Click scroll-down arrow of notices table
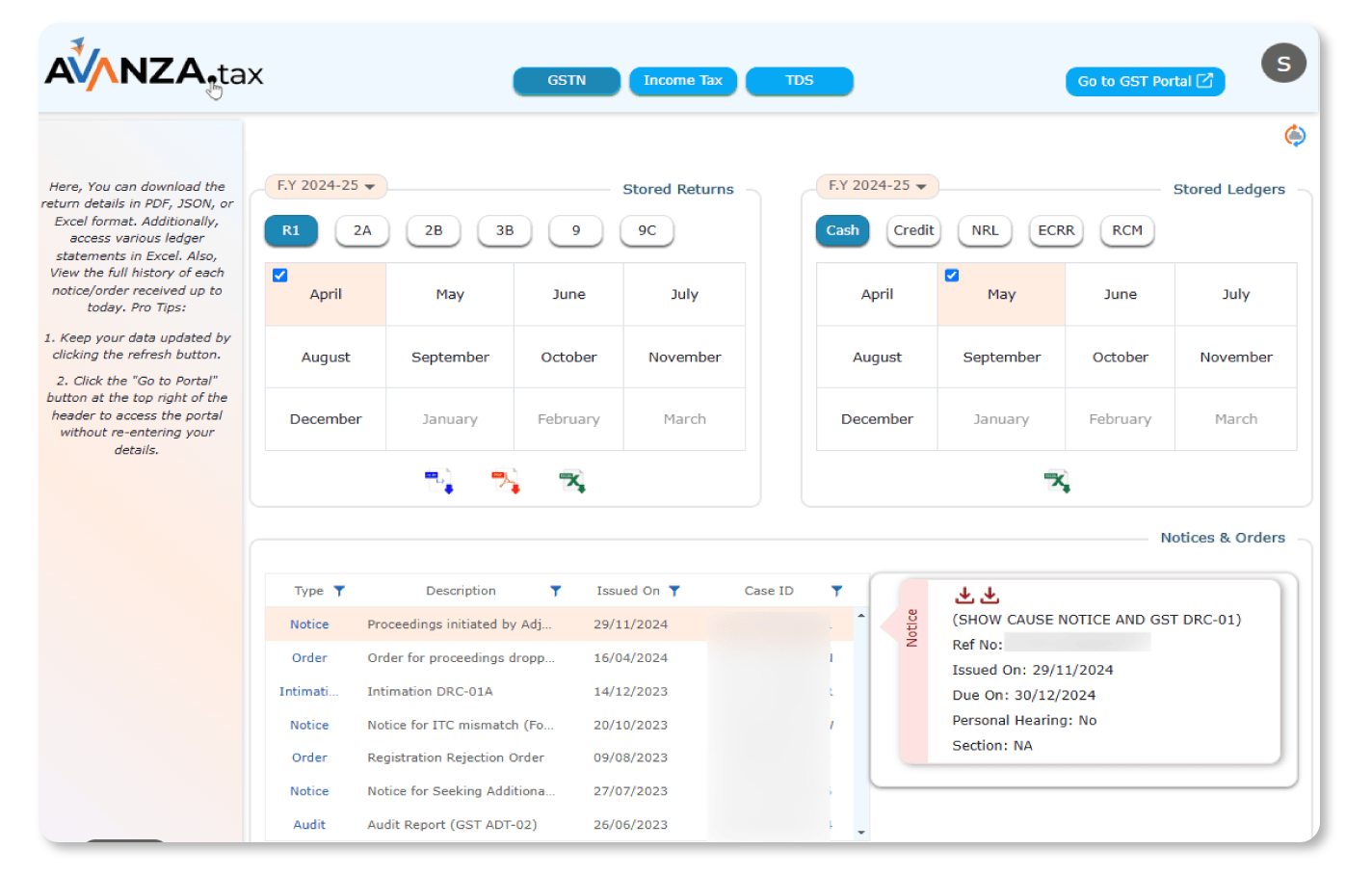The width and height of the screenshot is (1372, 876). click(x=861, y=833)
